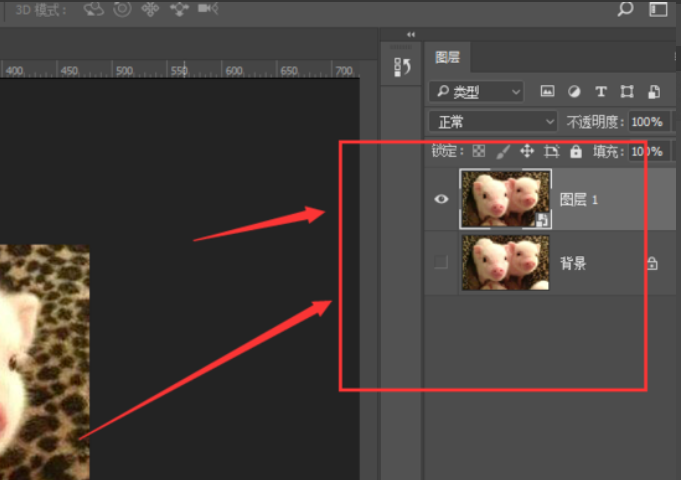
Task: Select the 3D orbit camera icon
Action: coord(93,9)
